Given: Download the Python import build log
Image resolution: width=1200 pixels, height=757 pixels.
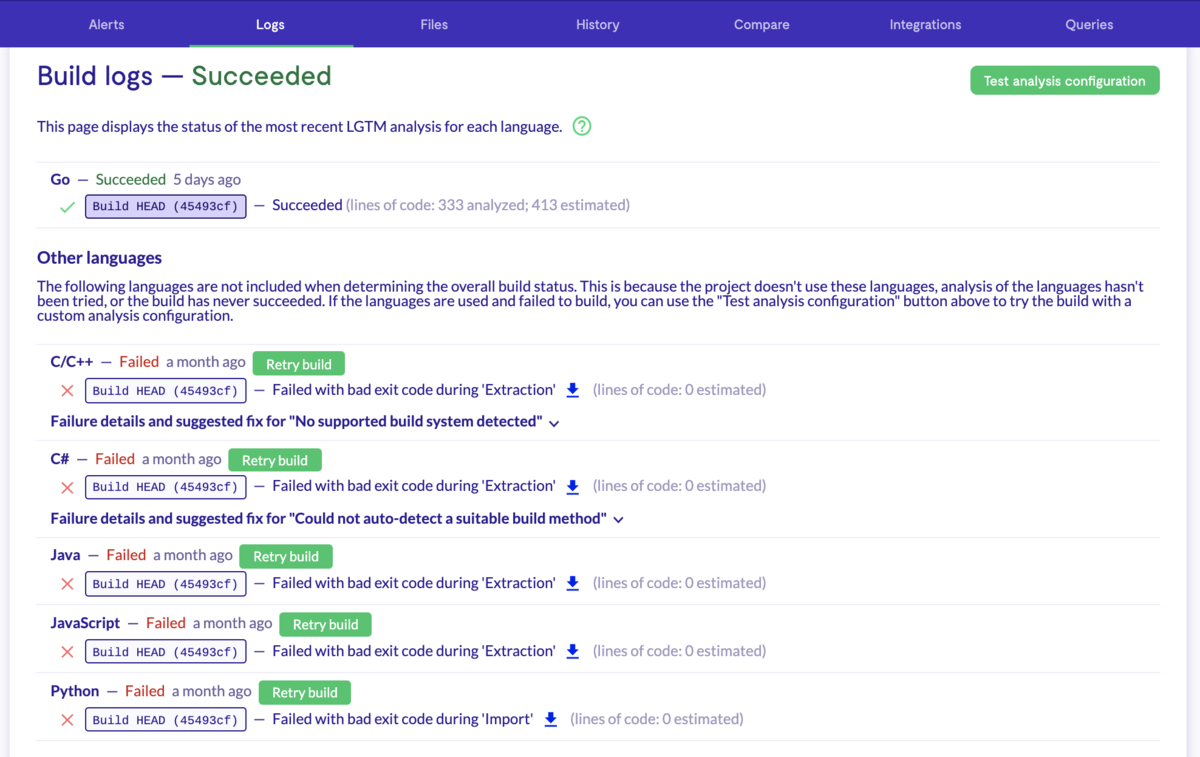Looking at the screenshot, I should (550, 719).
